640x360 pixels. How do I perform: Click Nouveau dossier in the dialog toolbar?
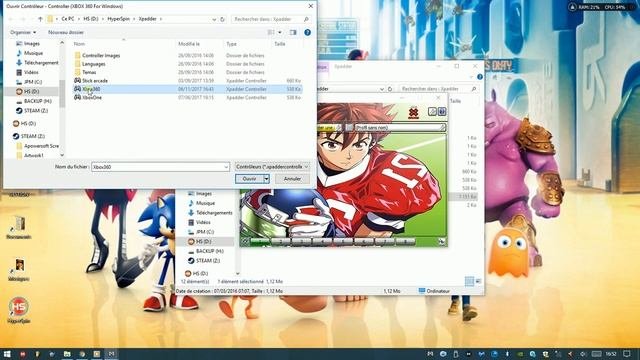coord(66,32)
